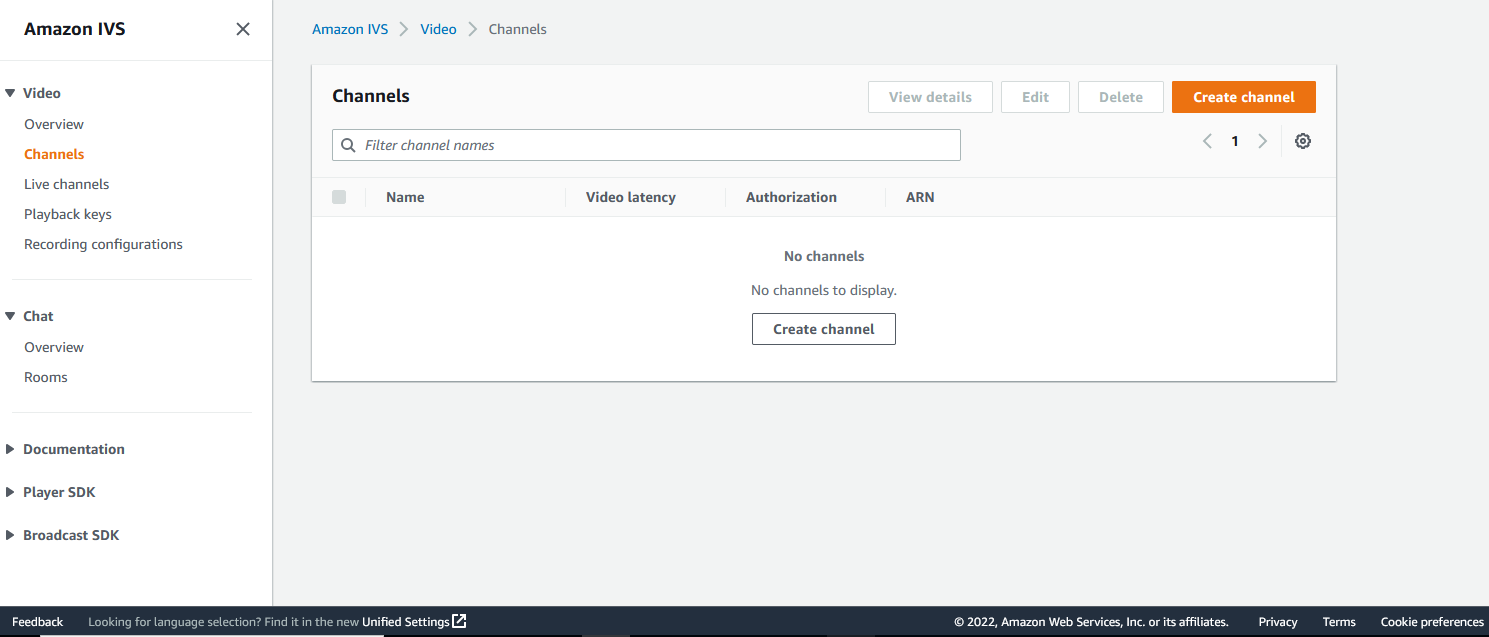Click the previous page arrow

[x=1207, y=141]
